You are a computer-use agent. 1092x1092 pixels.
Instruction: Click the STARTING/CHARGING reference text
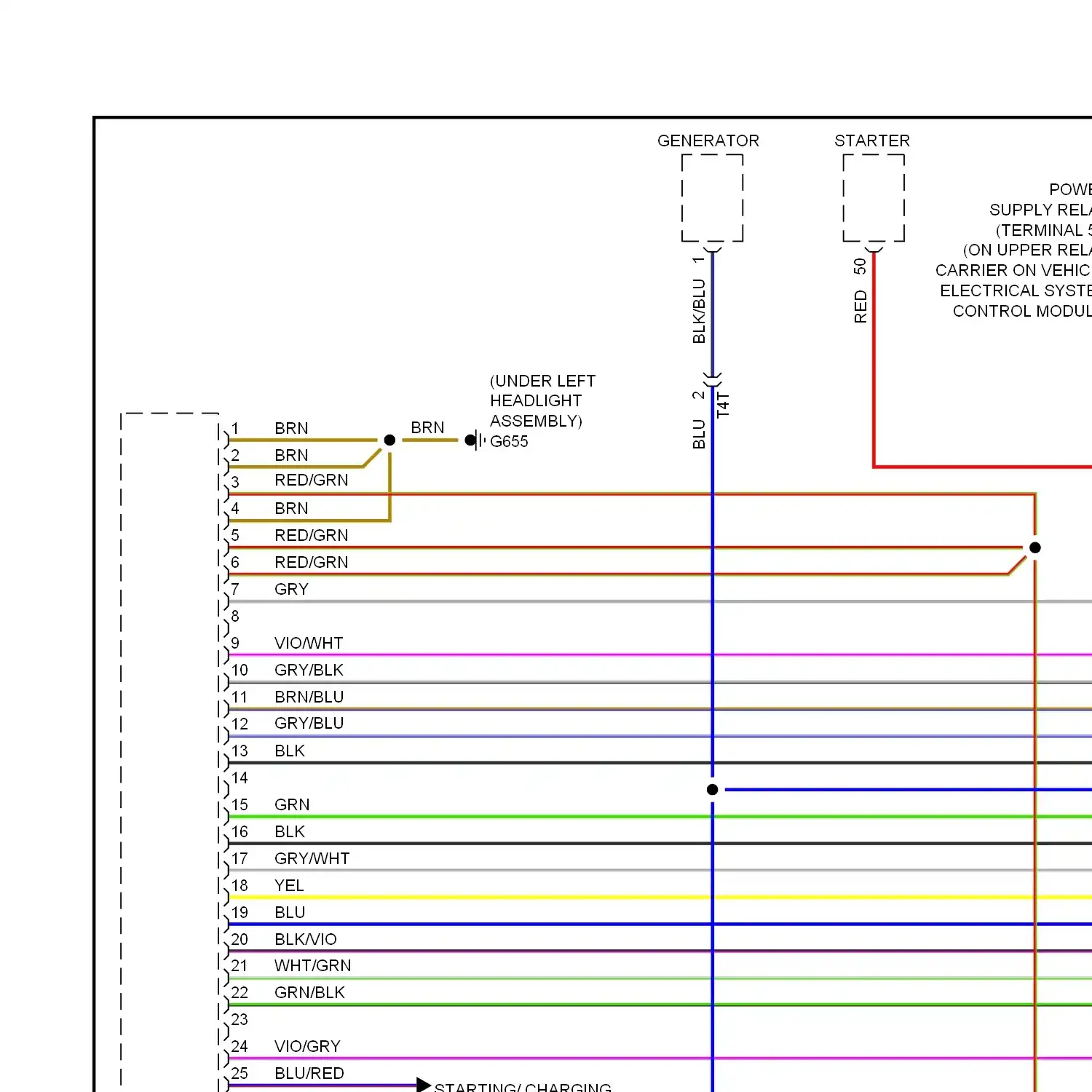click(523, 1087)
